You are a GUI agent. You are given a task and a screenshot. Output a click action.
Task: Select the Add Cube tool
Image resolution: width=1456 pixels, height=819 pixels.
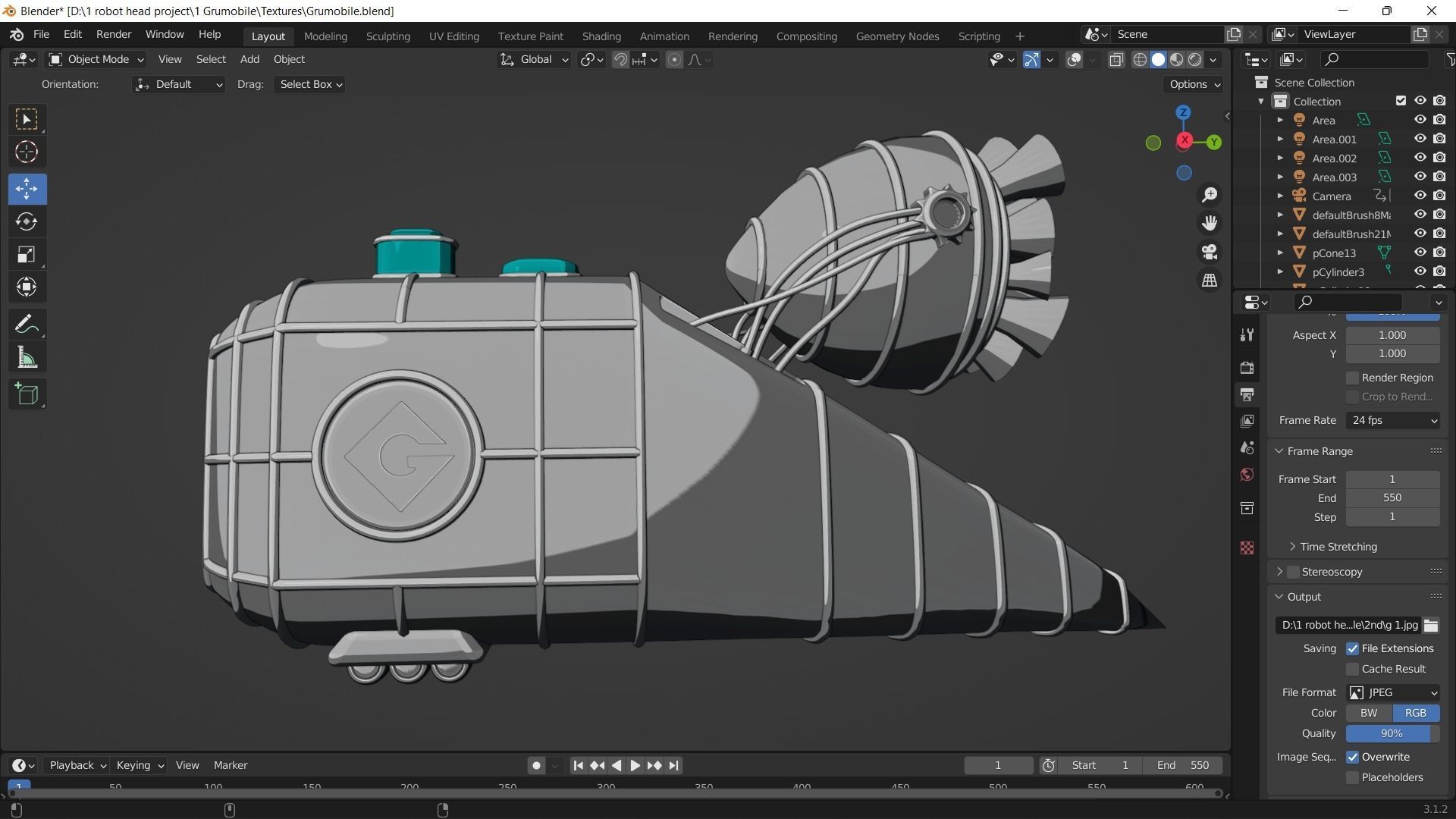[x=27, y=394]
